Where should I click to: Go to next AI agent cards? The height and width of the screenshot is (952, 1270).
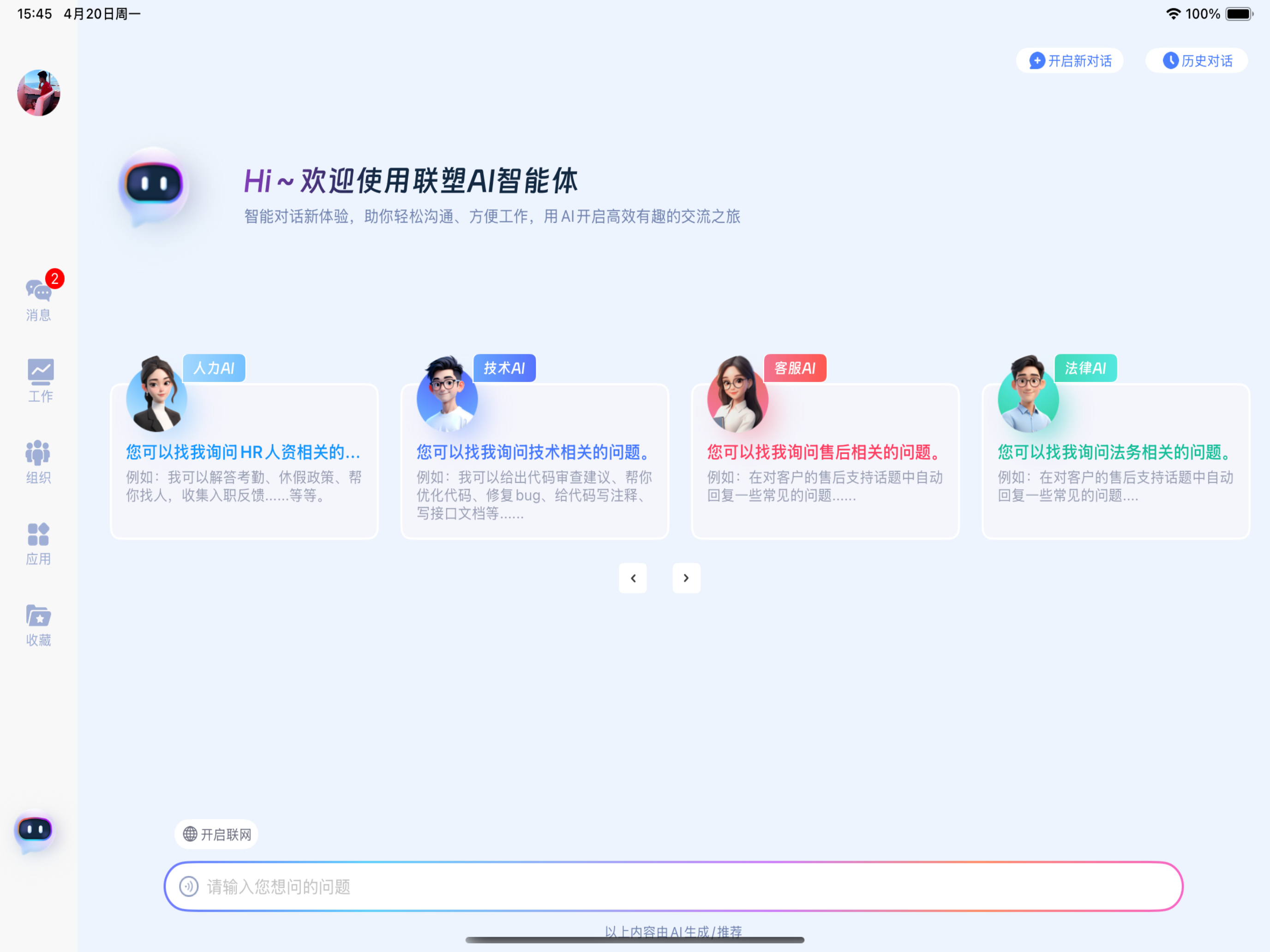click(x=687, y=578)
